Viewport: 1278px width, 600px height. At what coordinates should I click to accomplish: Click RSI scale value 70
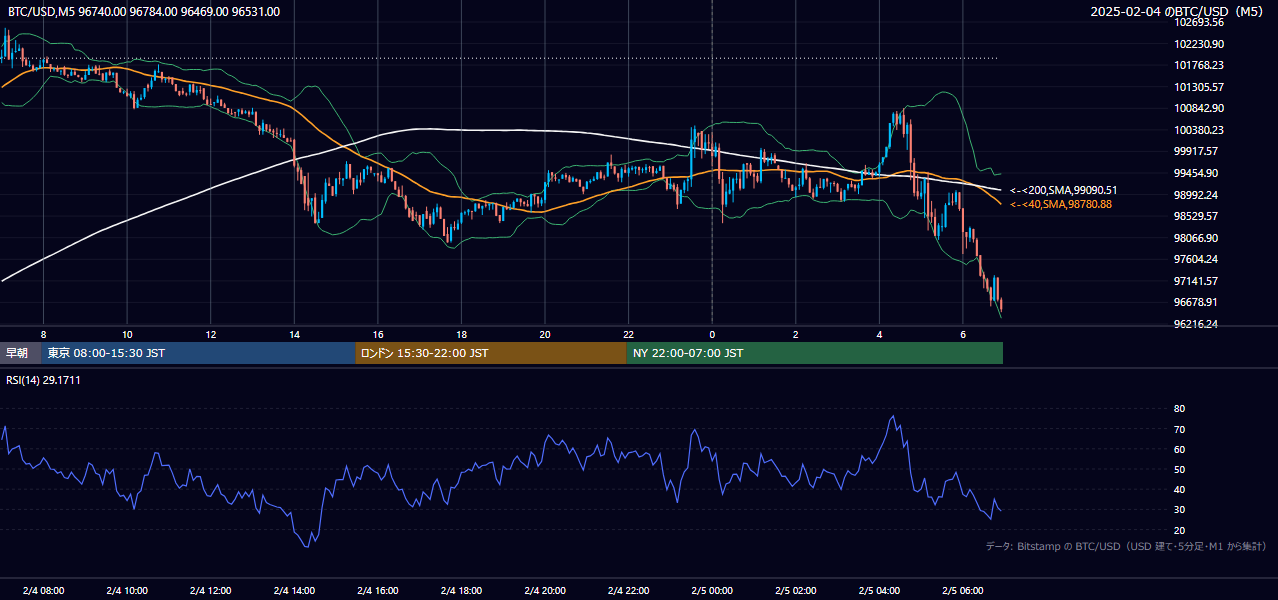pos(1179,429)
